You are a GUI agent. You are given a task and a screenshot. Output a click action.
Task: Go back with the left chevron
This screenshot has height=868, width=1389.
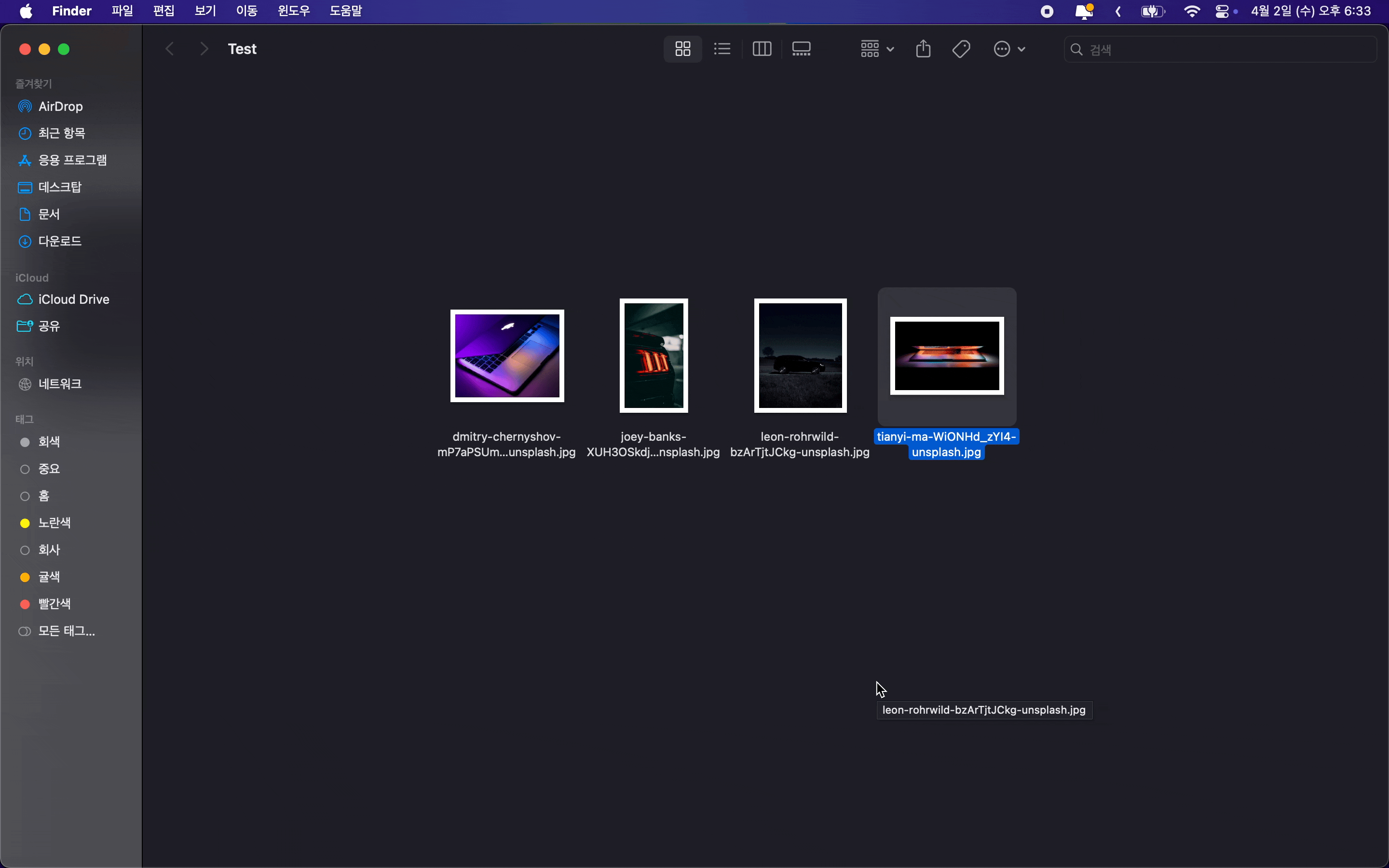169,49
